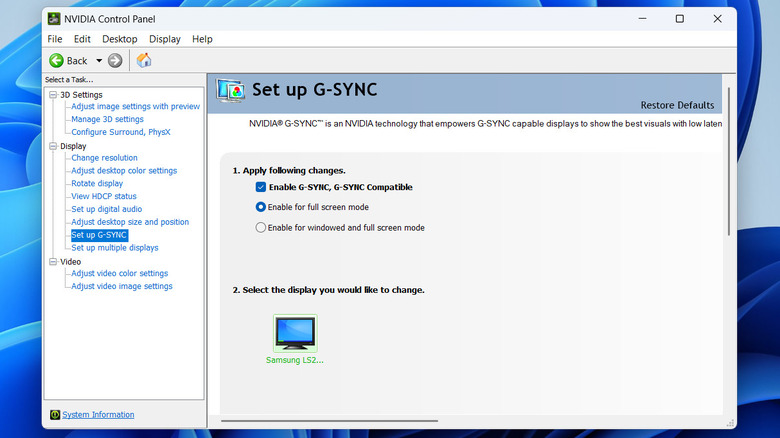Select the Samsung monitor display icon
Screen dimensions: 780x438
click(295, 333)
